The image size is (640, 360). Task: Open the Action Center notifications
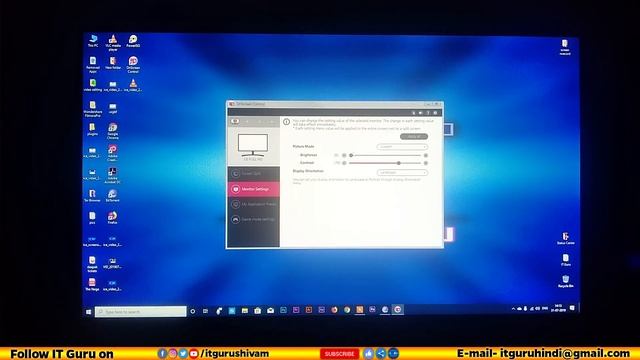coord(572,308)
